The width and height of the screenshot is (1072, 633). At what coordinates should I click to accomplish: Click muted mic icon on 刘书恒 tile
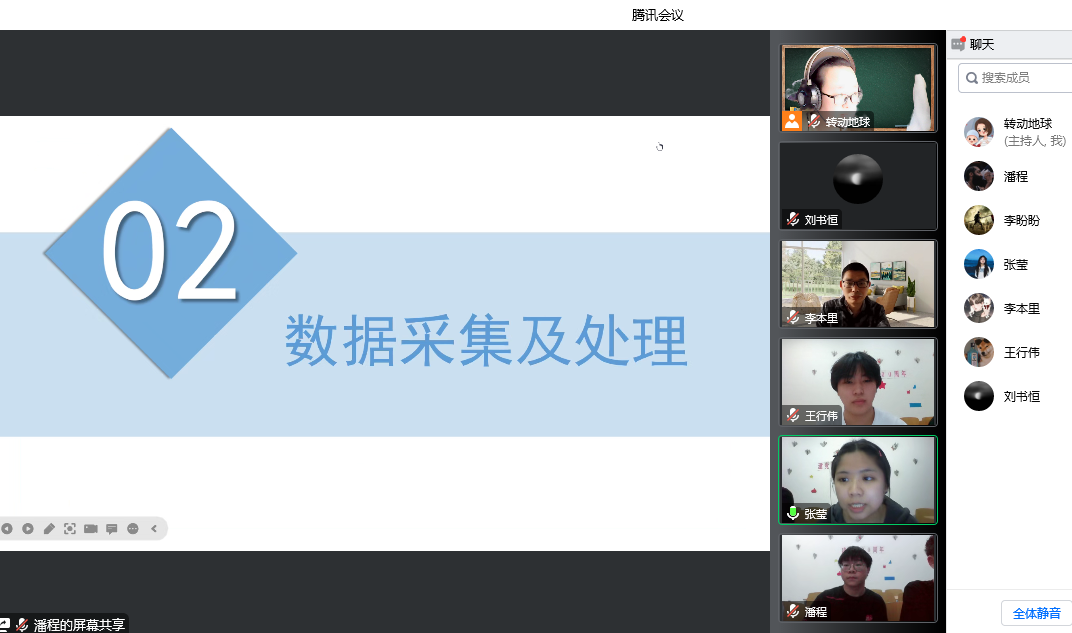click(793, 219)
